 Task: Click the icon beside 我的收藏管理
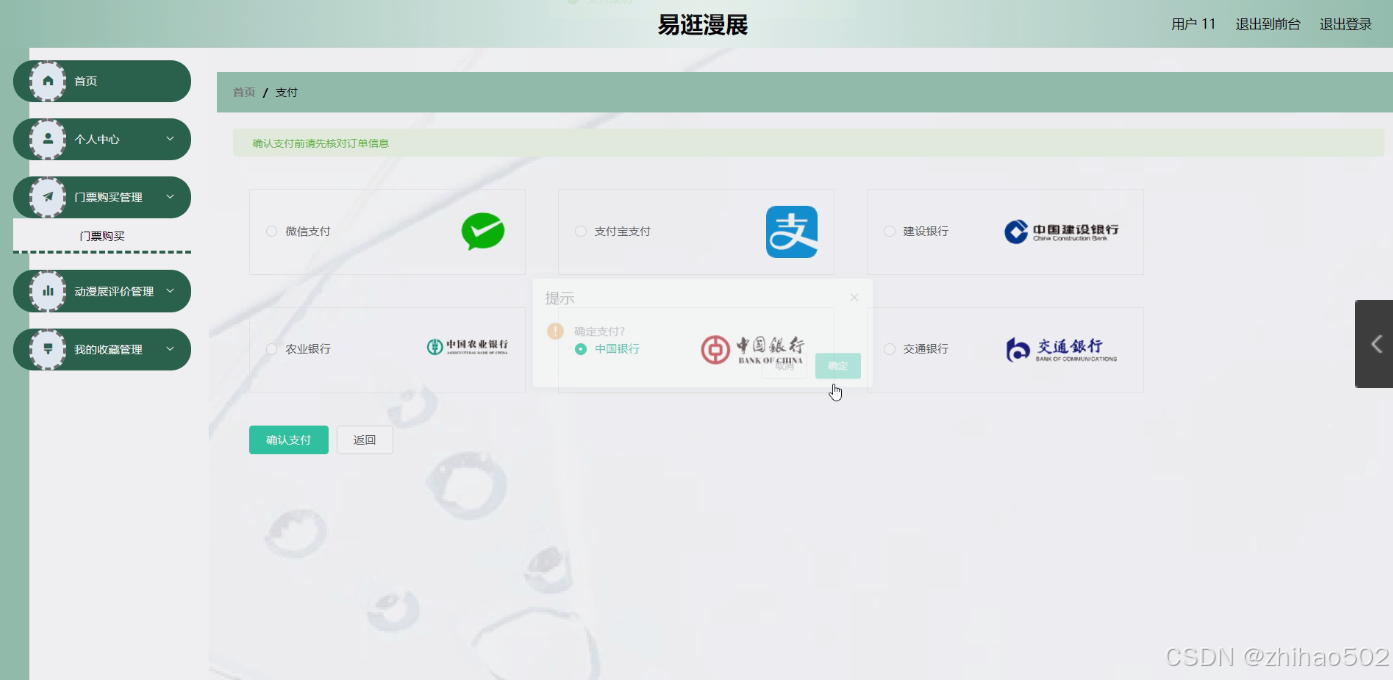48,349
